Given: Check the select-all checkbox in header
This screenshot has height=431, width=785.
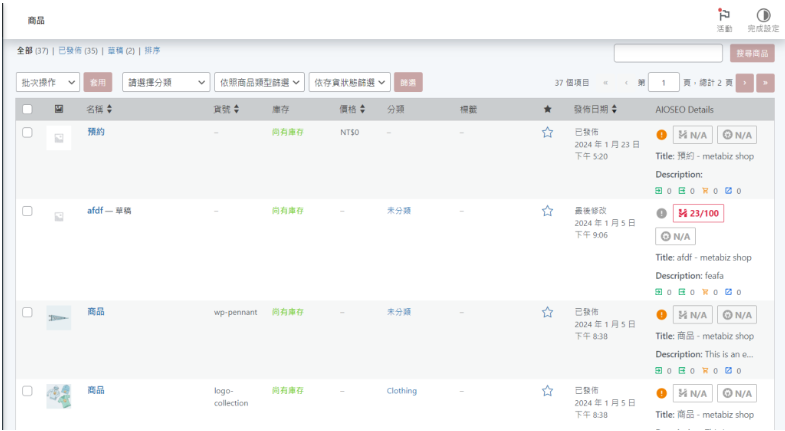Looking at the screenshot, I should tap(28, 109).
